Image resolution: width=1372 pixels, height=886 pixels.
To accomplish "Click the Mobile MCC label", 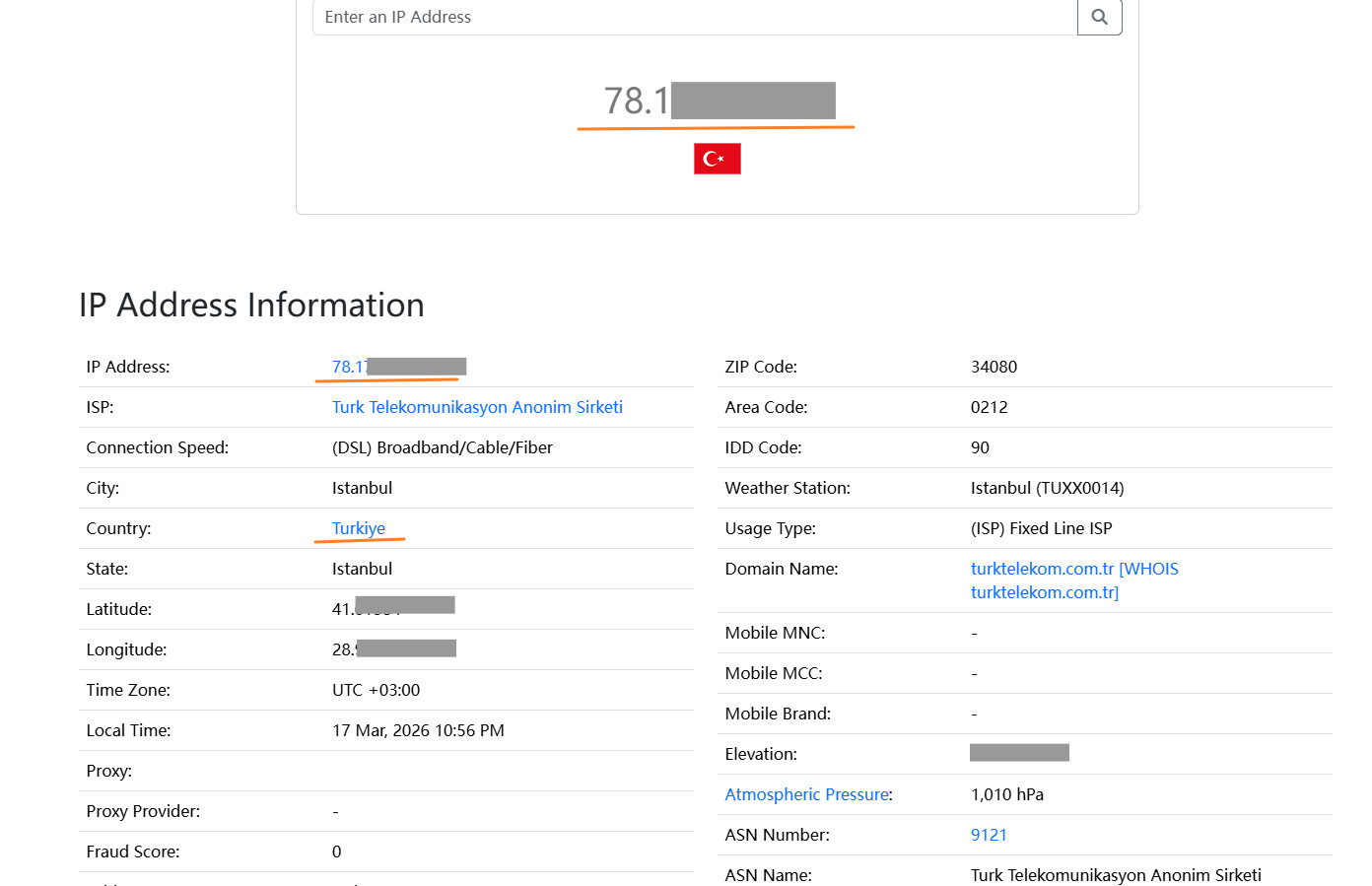I will [774, 673].
